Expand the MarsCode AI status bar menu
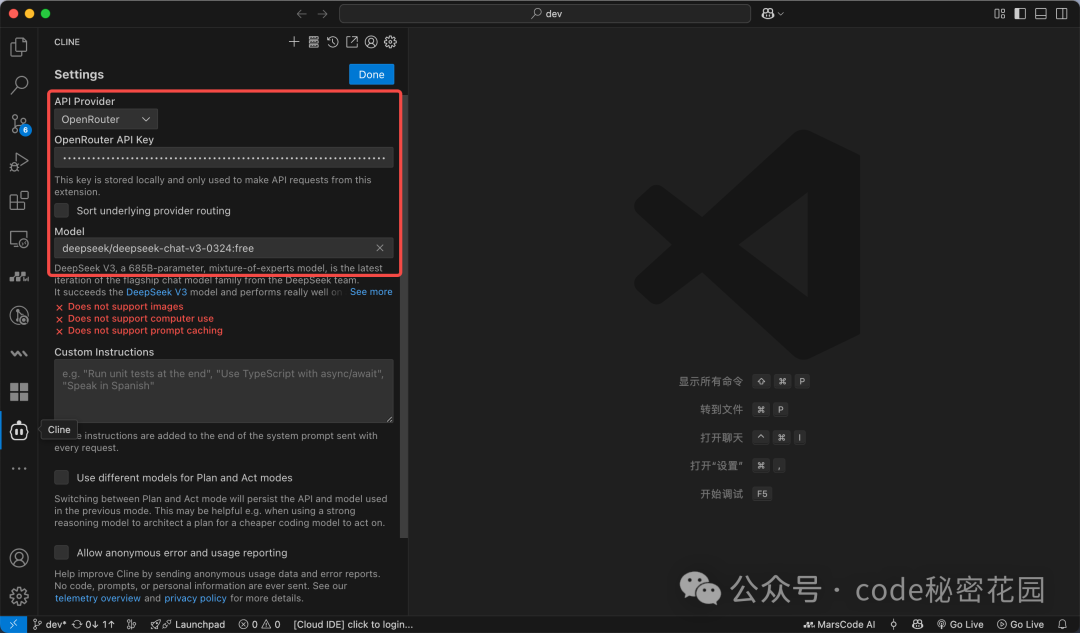Screen dimensions: 1080x633 tap(839, 624)
